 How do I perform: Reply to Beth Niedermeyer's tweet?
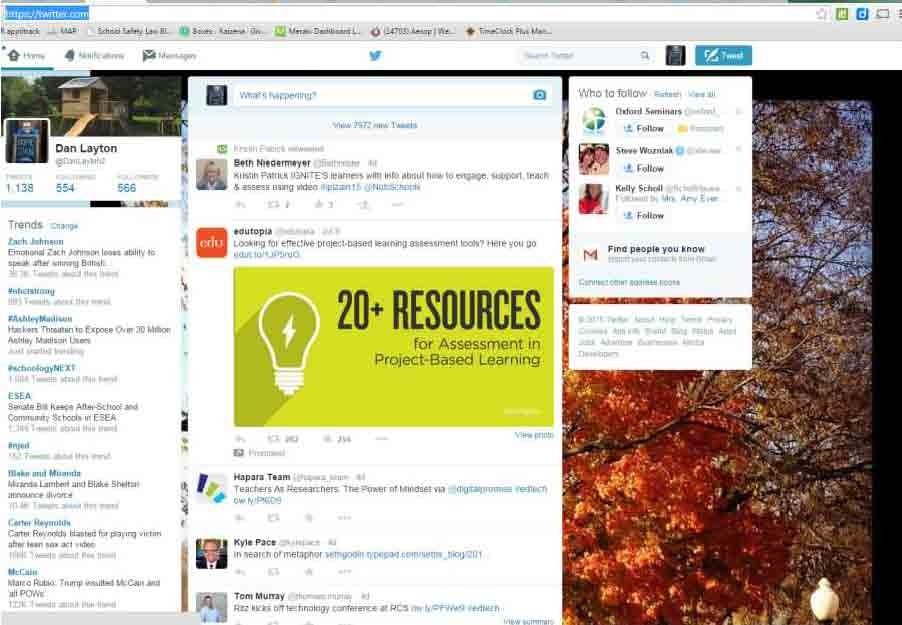tap(240, 204)
